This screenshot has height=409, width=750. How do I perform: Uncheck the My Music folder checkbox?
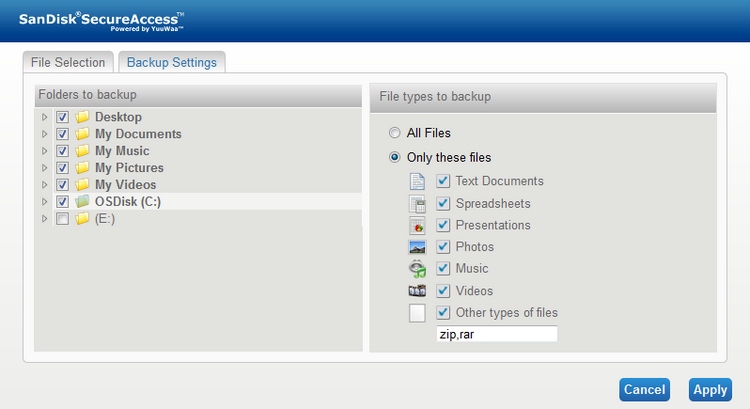(x=62, y=151)
